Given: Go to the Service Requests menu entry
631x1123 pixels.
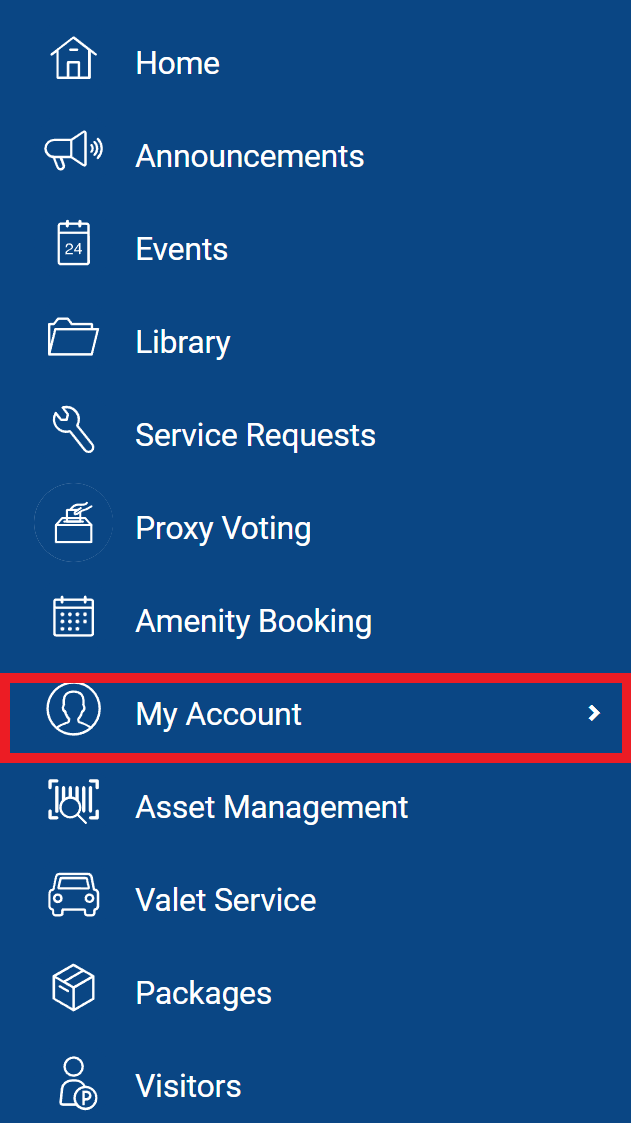Looking at the screenshot, I should click(255, 435).
